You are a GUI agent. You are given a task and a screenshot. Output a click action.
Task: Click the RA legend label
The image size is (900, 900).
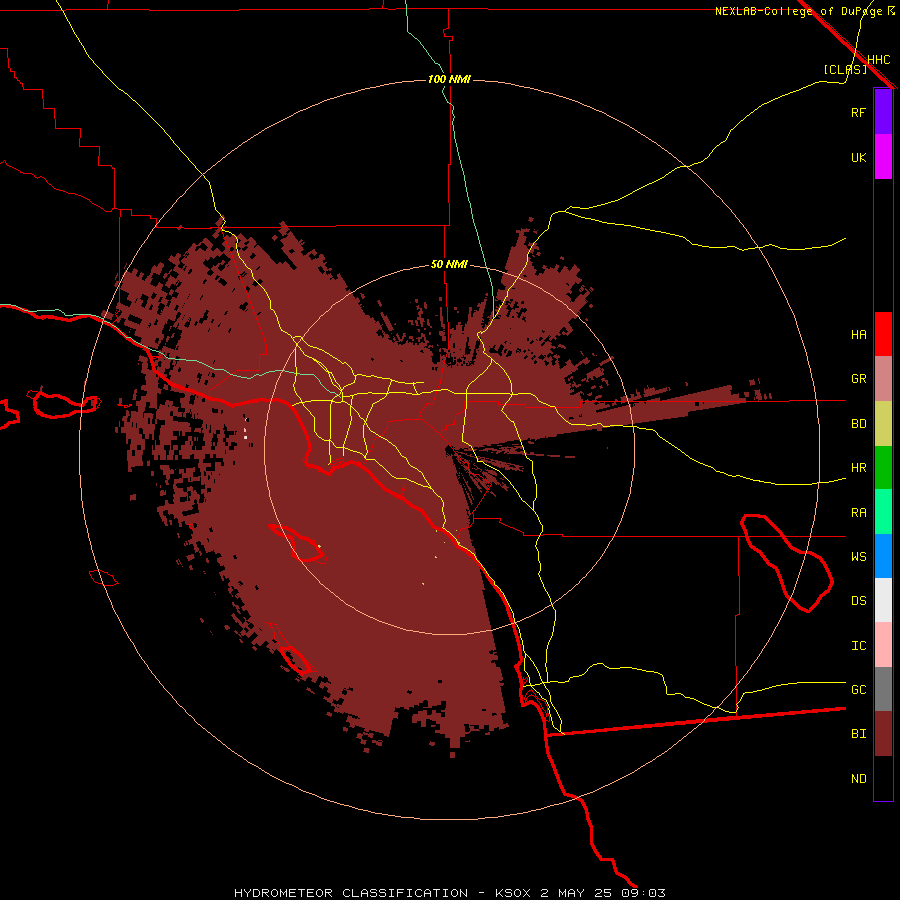(858, 513)
